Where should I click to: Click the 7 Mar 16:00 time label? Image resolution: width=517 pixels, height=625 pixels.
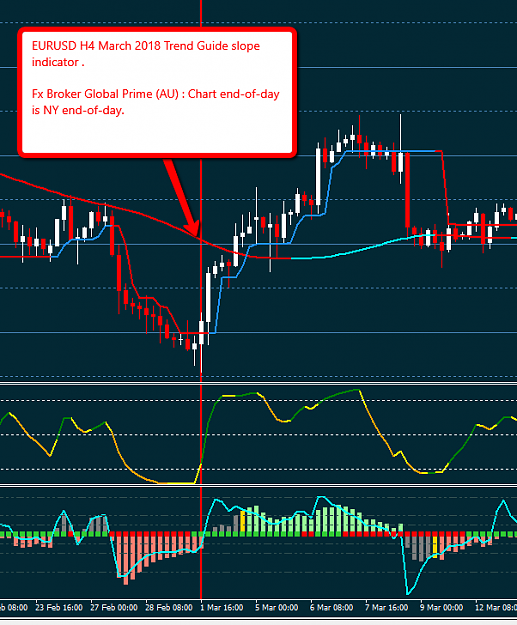tap(387, 608)
